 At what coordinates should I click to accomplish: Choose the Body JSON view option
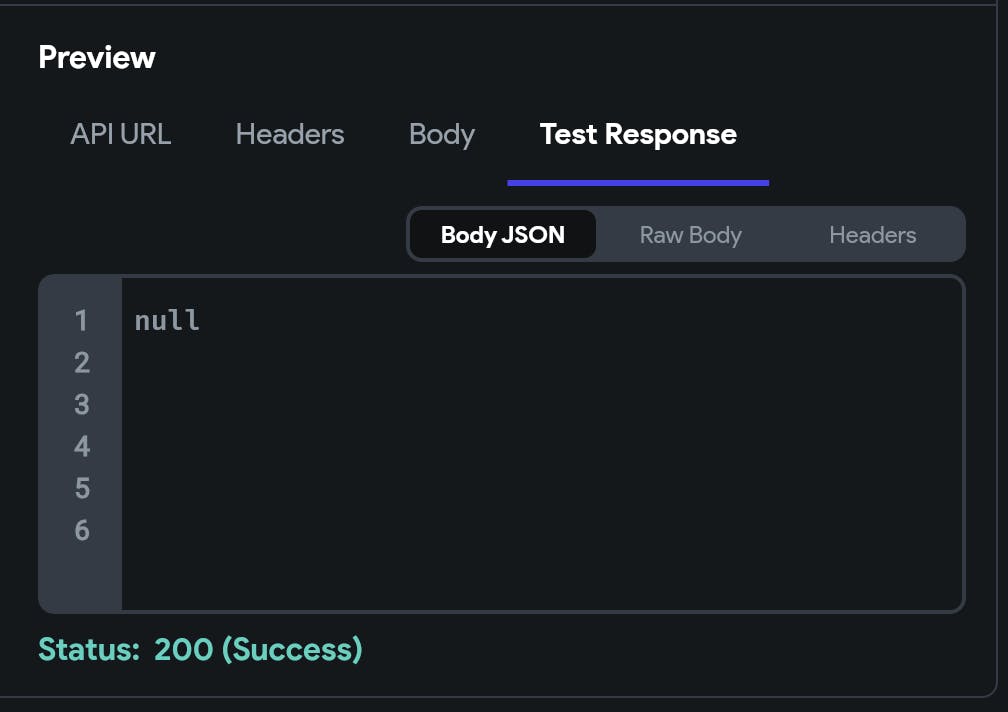(502, 235)
